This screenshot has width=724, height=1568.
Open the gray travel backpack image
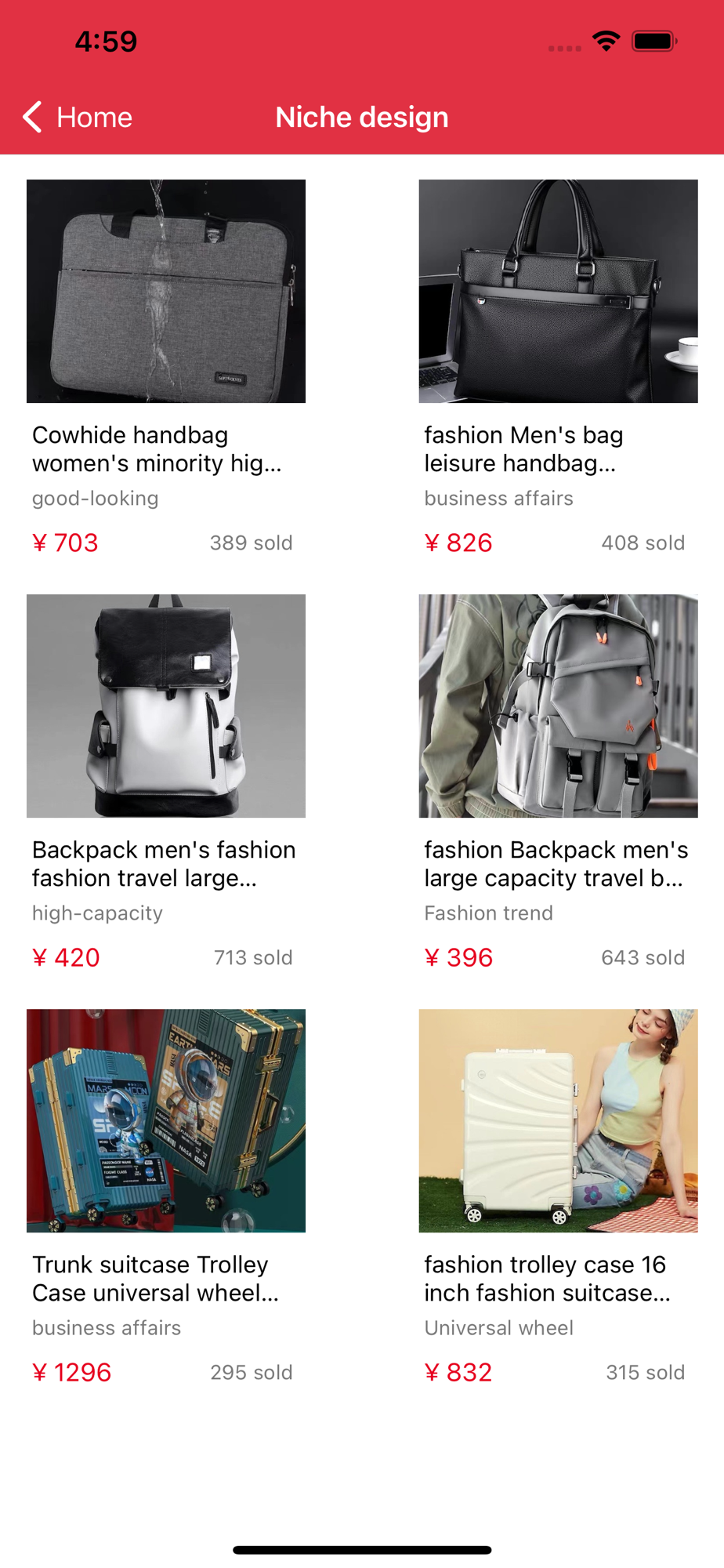558,706
